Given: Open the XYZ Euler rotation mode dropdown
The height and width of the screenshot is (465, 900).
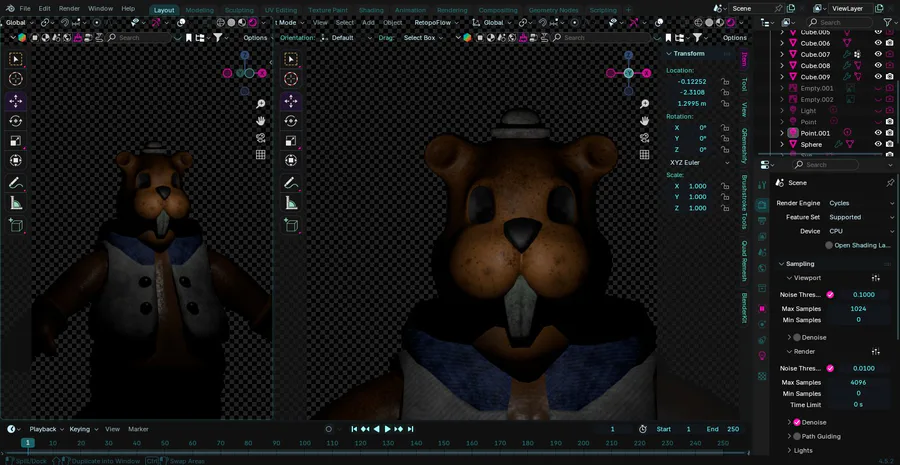Looking at the screenshot, I should pos(699,162).
